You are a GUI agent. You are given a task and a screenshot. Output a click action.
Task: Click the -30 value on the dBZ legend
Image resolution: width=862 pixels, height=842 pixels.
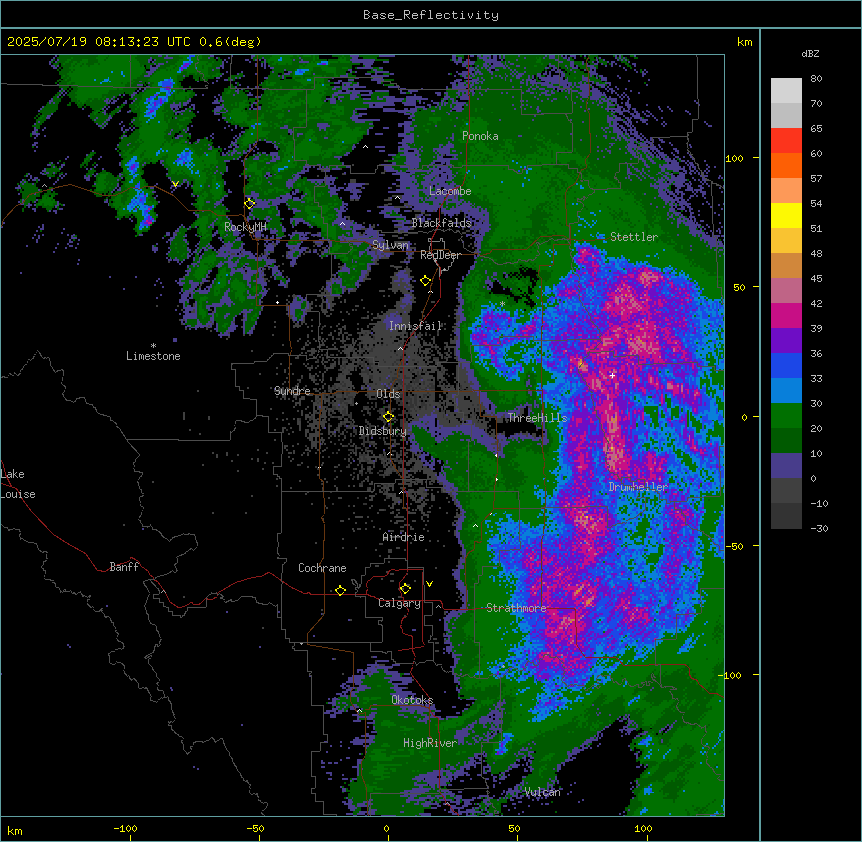tap(819, 528)
